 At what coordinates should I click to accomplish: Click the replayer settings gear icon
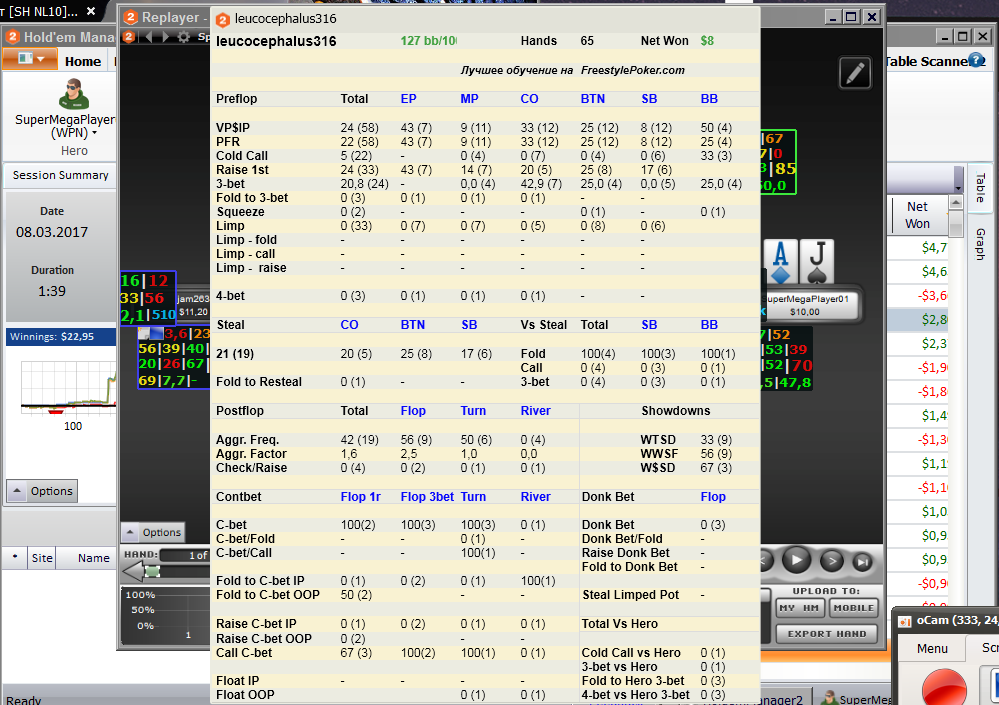point(183,37)
